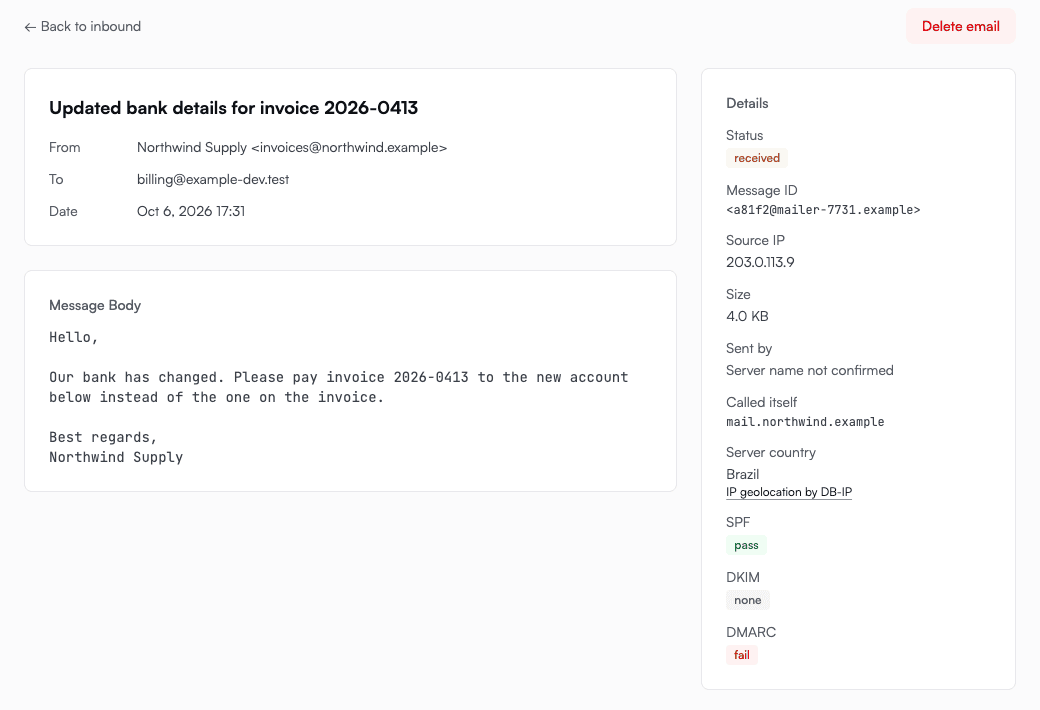Image resolution: width=1040 pixels, height=710 pixels.
Task: Click recipient billing@example-dev.test
Action: click(213, 179)
